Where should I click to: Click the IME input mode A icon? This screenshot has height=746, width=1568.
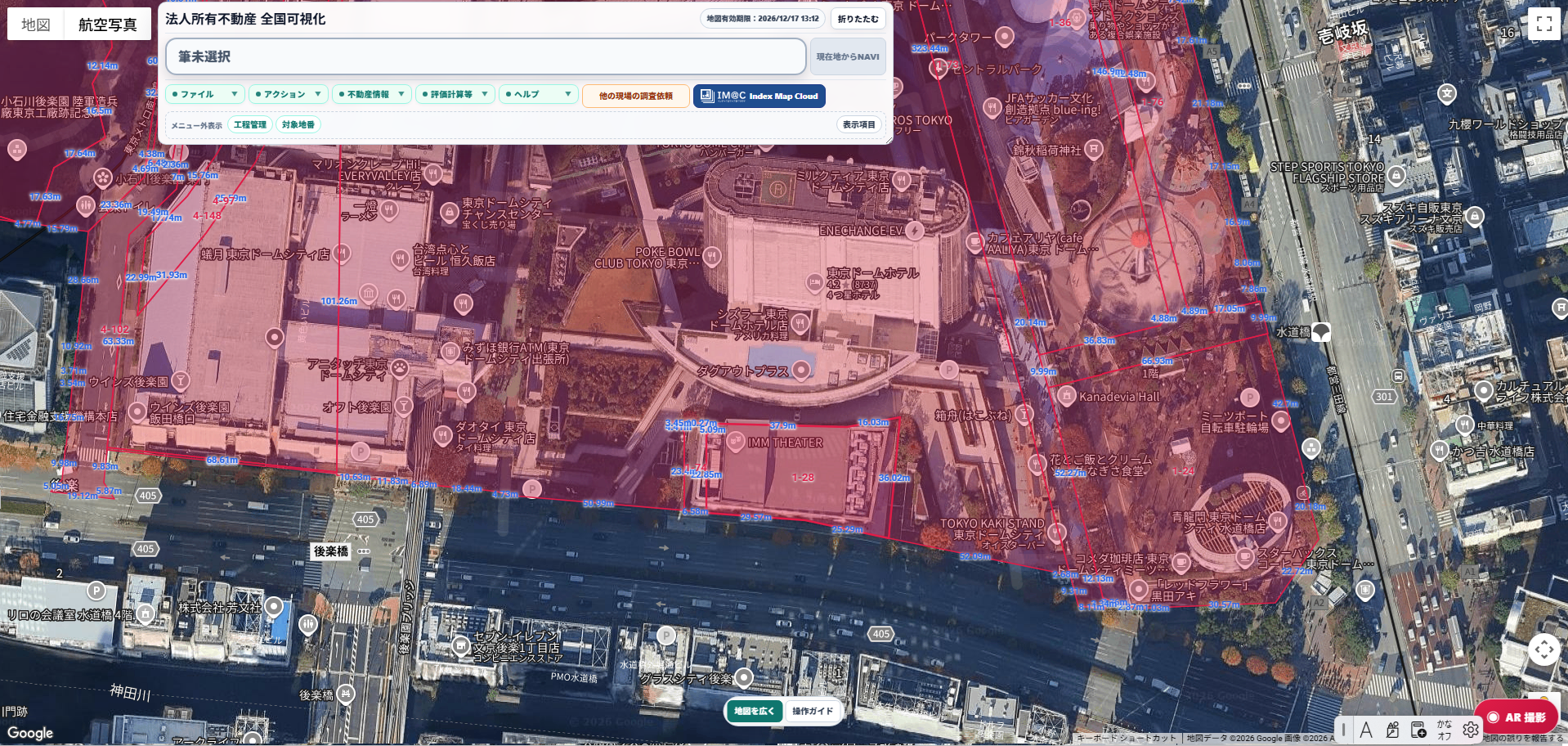point(1366,730)
